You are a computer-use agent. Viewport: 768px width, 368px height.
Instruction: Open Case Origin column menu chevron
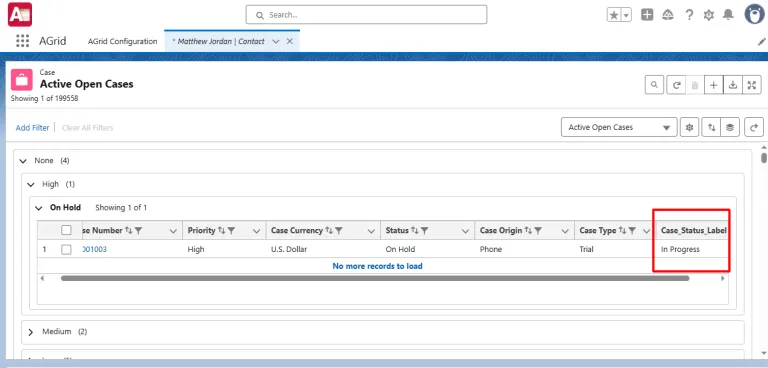coord(565,231)
